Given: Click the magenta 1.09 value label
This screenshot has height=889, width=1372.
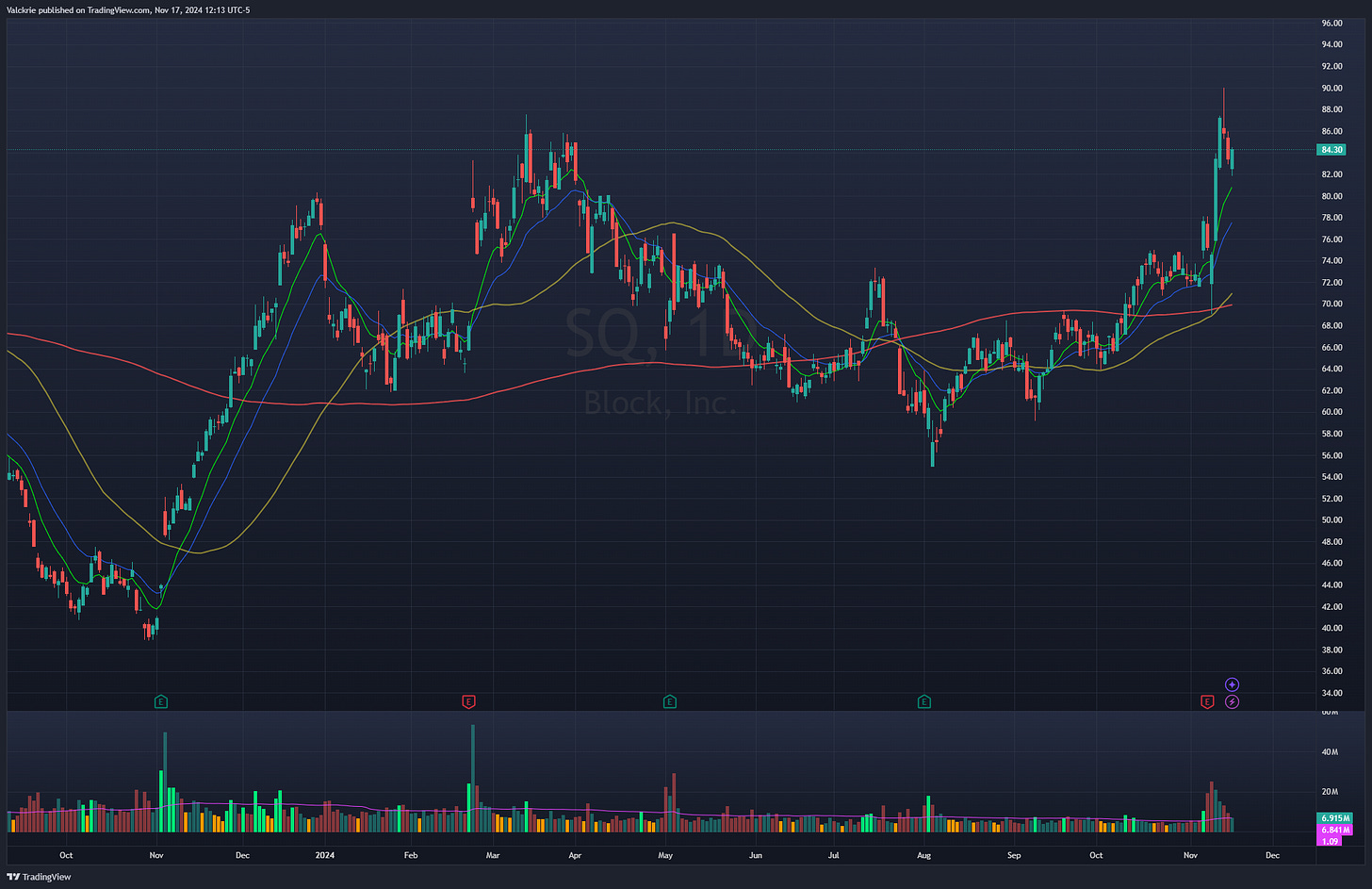Looking at the screenshot, I should (1329, 841).
